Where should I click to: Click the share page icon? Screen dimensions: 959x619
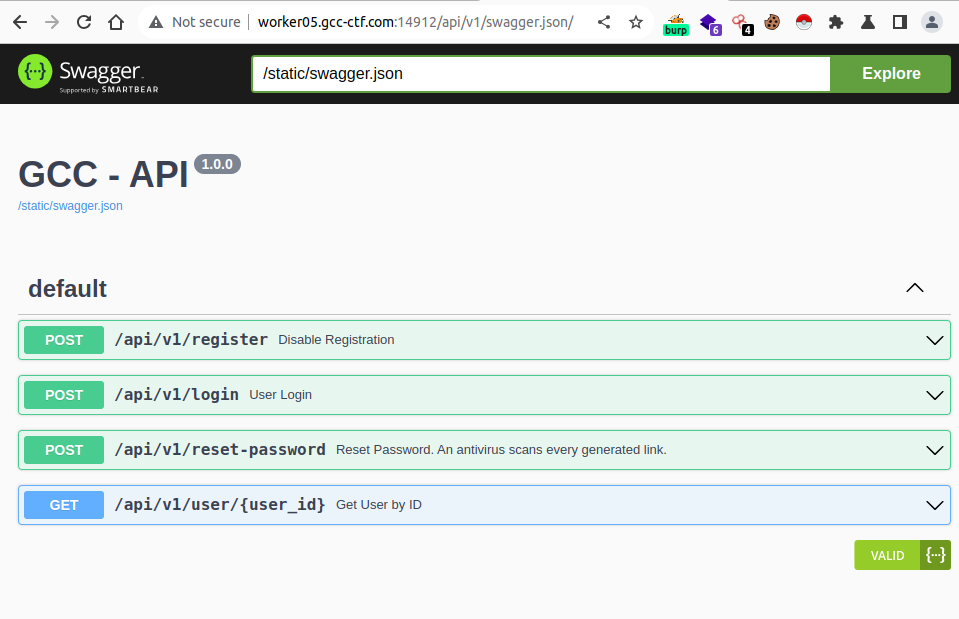point(604,22)
